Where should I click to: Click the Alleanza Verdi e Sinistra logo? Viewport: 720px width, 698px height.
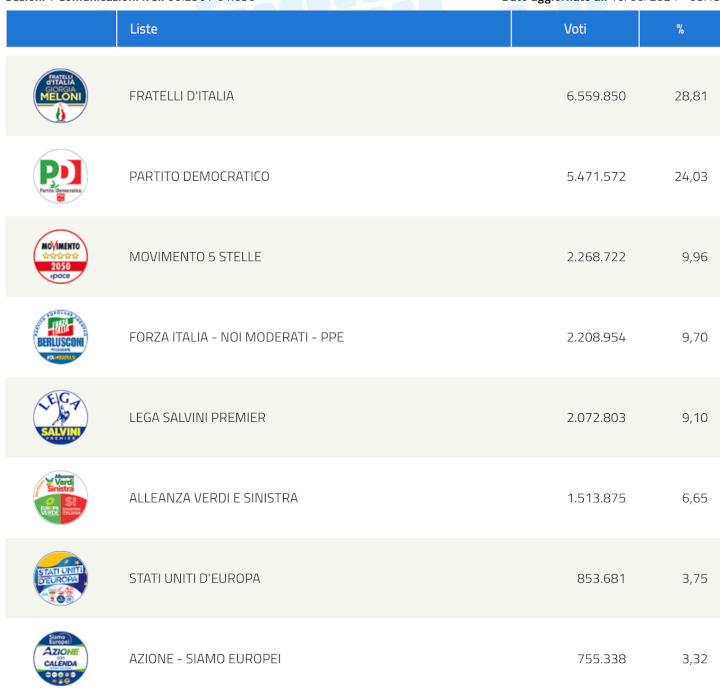[60, 498]
